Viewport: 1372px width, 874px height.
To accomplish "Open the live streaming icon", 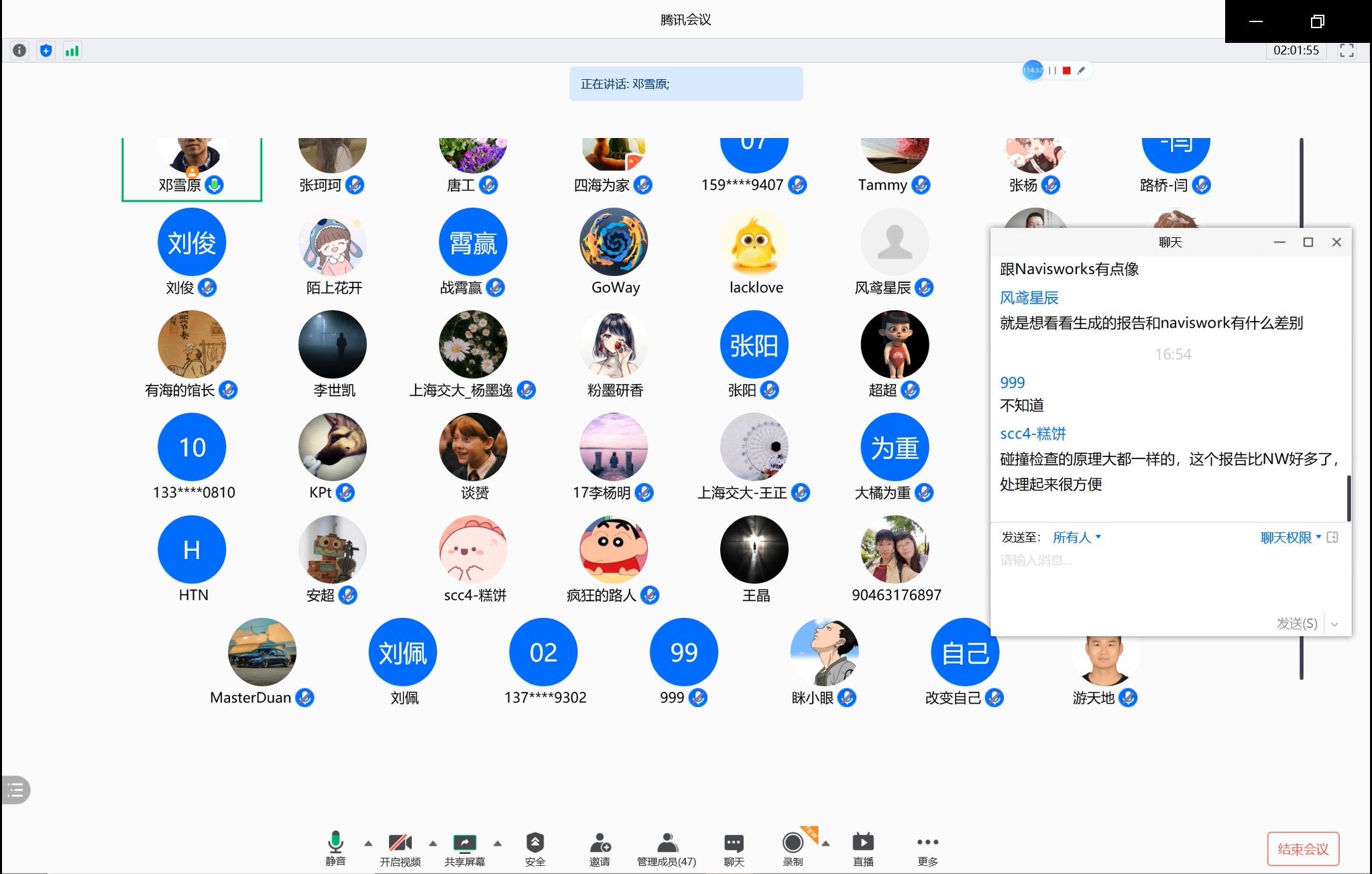I will [862, 843].
